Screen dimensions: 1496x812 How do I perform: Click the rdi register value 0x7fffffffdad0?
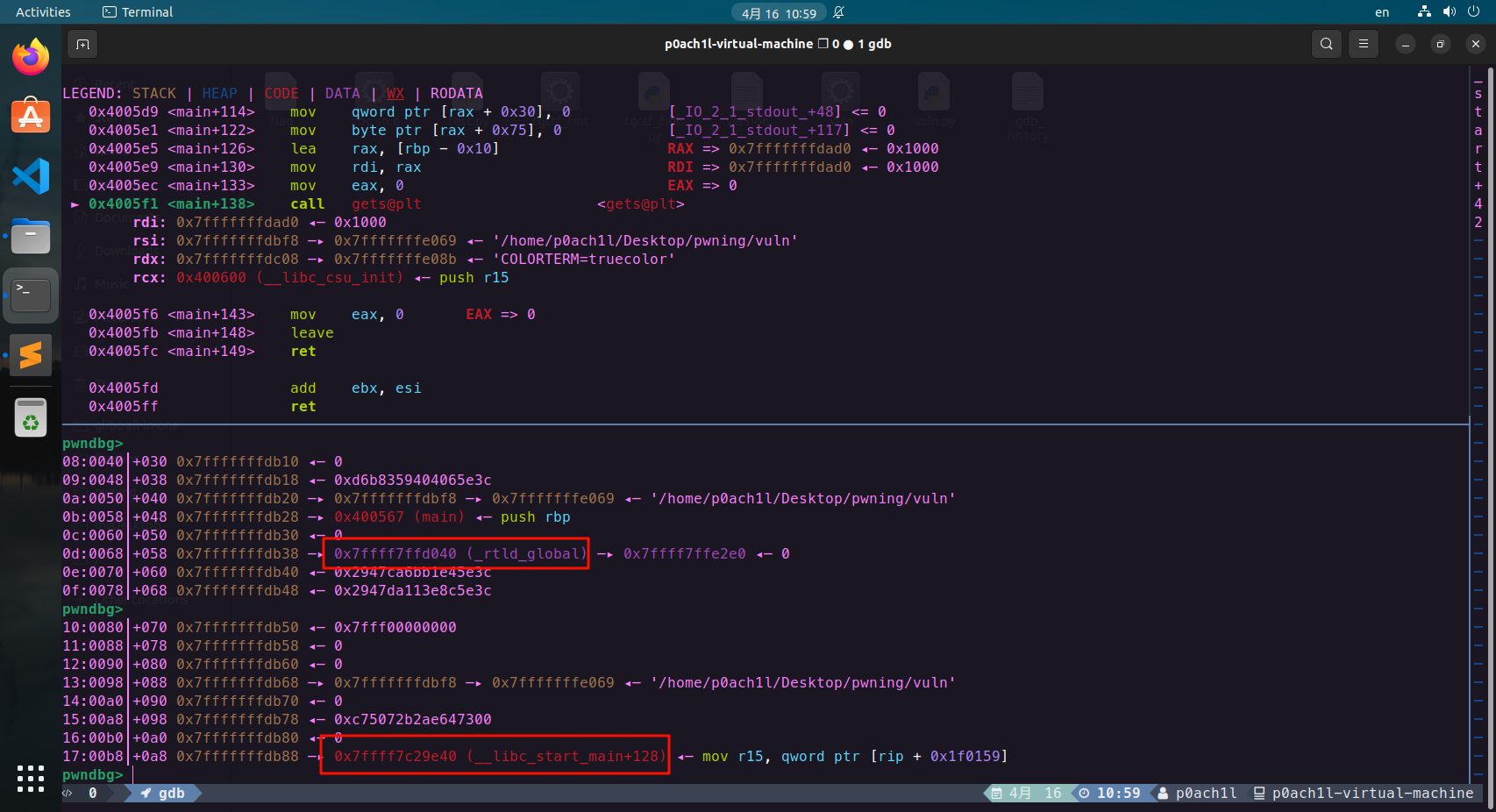pos(237,222)
